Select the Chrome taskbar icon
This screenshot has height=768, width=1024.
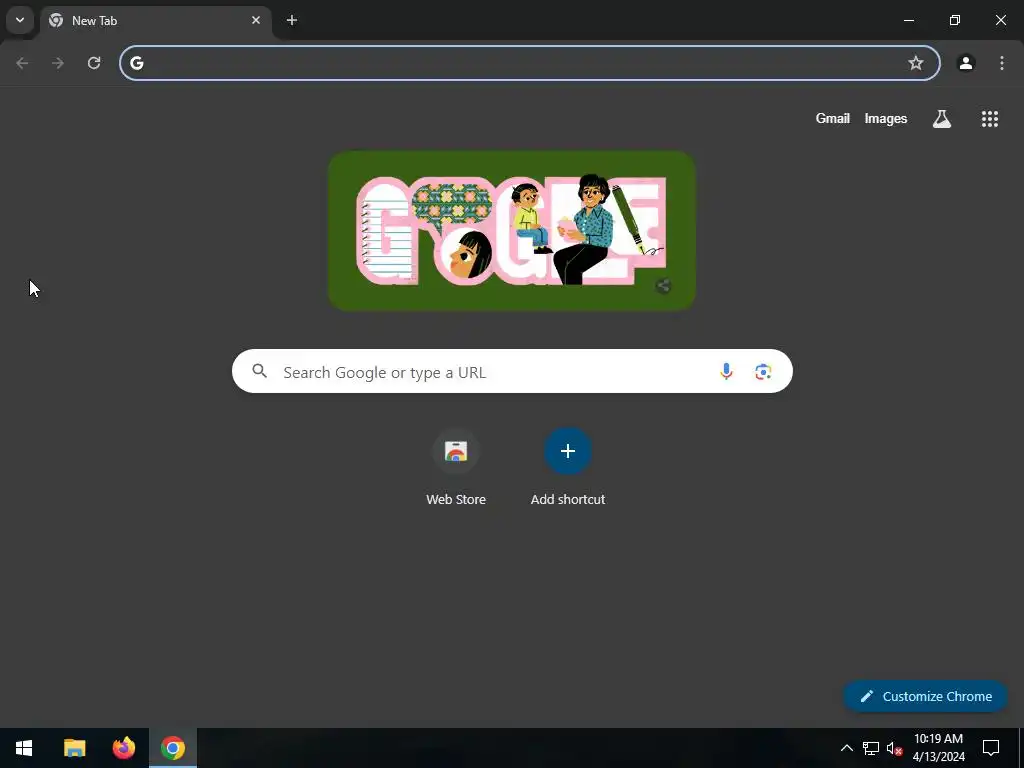pyautogui.click(x=173, y=748)
